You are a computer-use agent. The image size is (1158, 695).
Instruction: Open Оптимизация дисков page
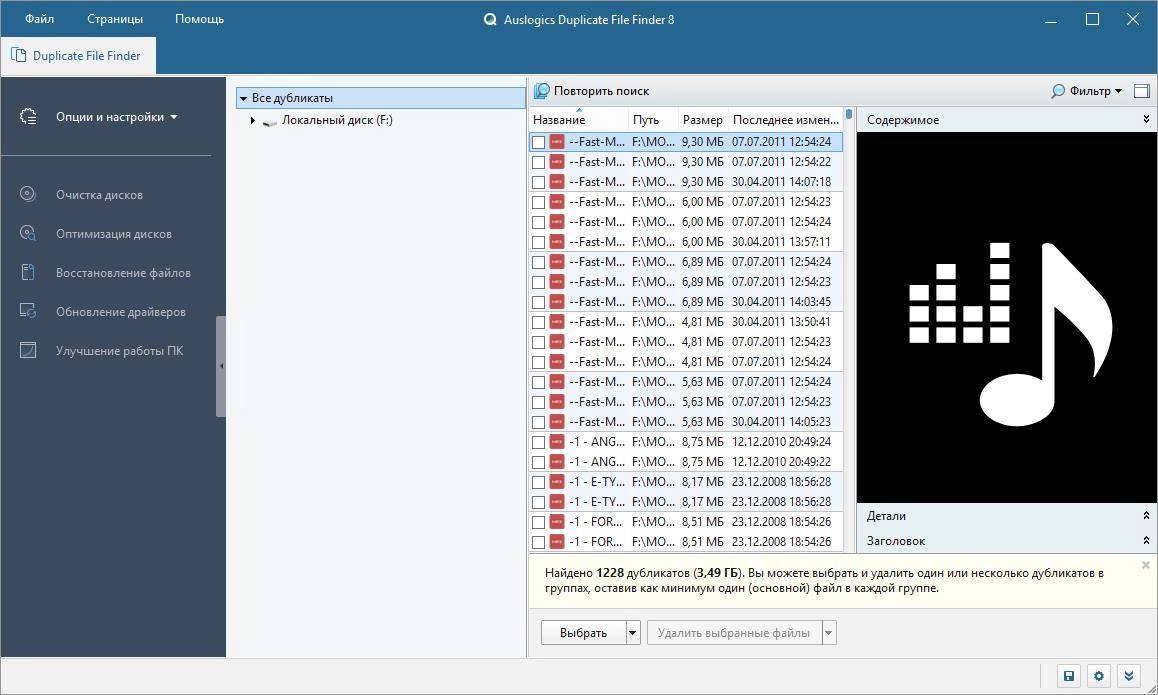point(114,234)
